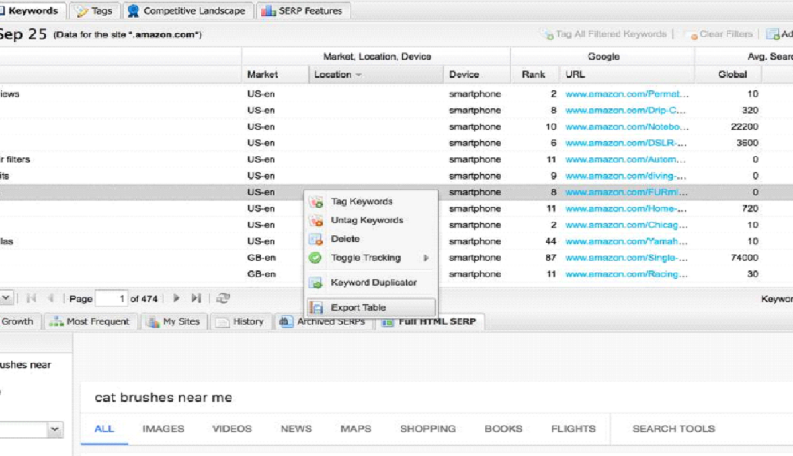This screenshot has width=793, height=456.
Task: Select the ALL search results tab
Action: [104, 429]
